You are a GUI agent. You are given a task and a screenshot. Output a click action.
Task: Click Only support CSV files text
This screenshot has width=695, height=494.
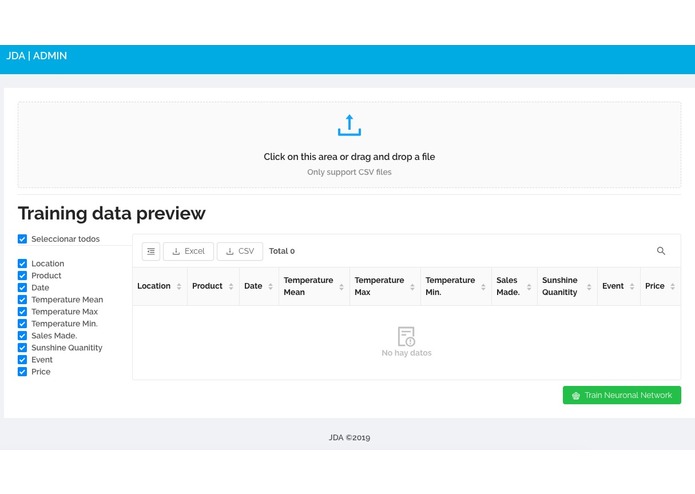point(349,172)
